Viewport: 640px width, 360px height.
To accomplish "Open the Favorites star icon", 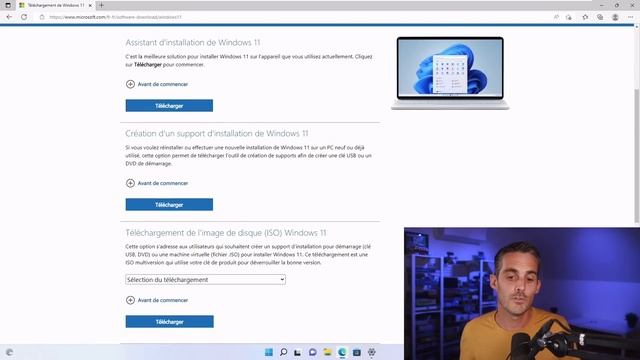I will pyautogui.click(x=585, y=17).
